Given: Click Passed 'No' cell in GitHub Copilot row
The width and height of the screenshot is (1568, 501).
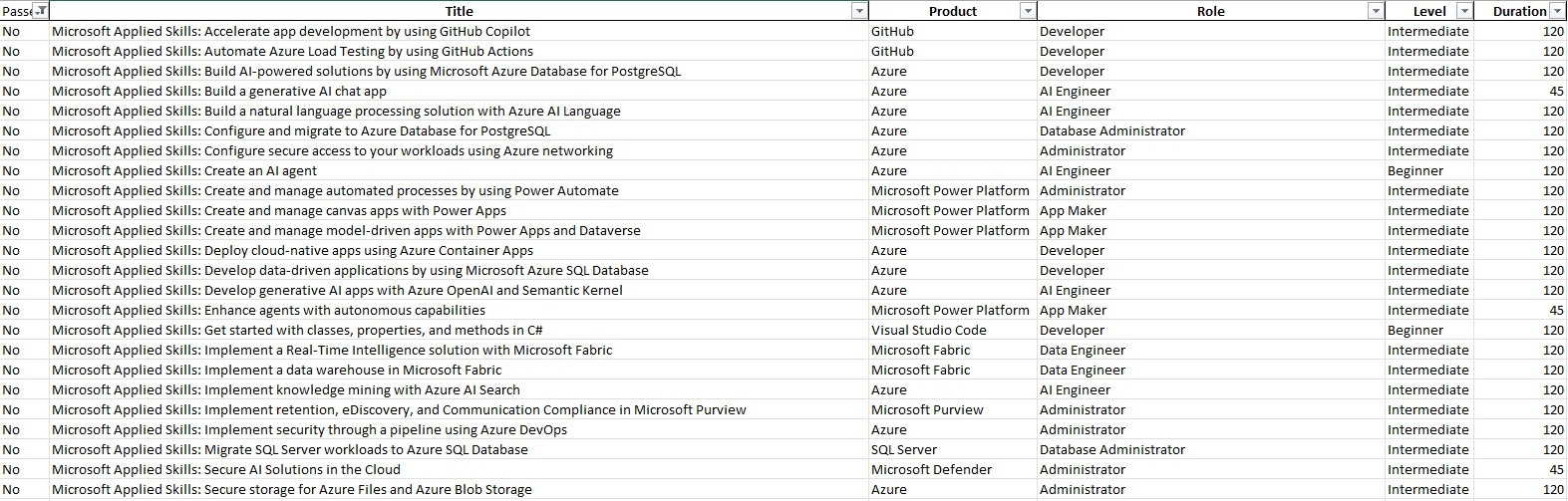Looking at the screenshot, I should click(12, 31).
